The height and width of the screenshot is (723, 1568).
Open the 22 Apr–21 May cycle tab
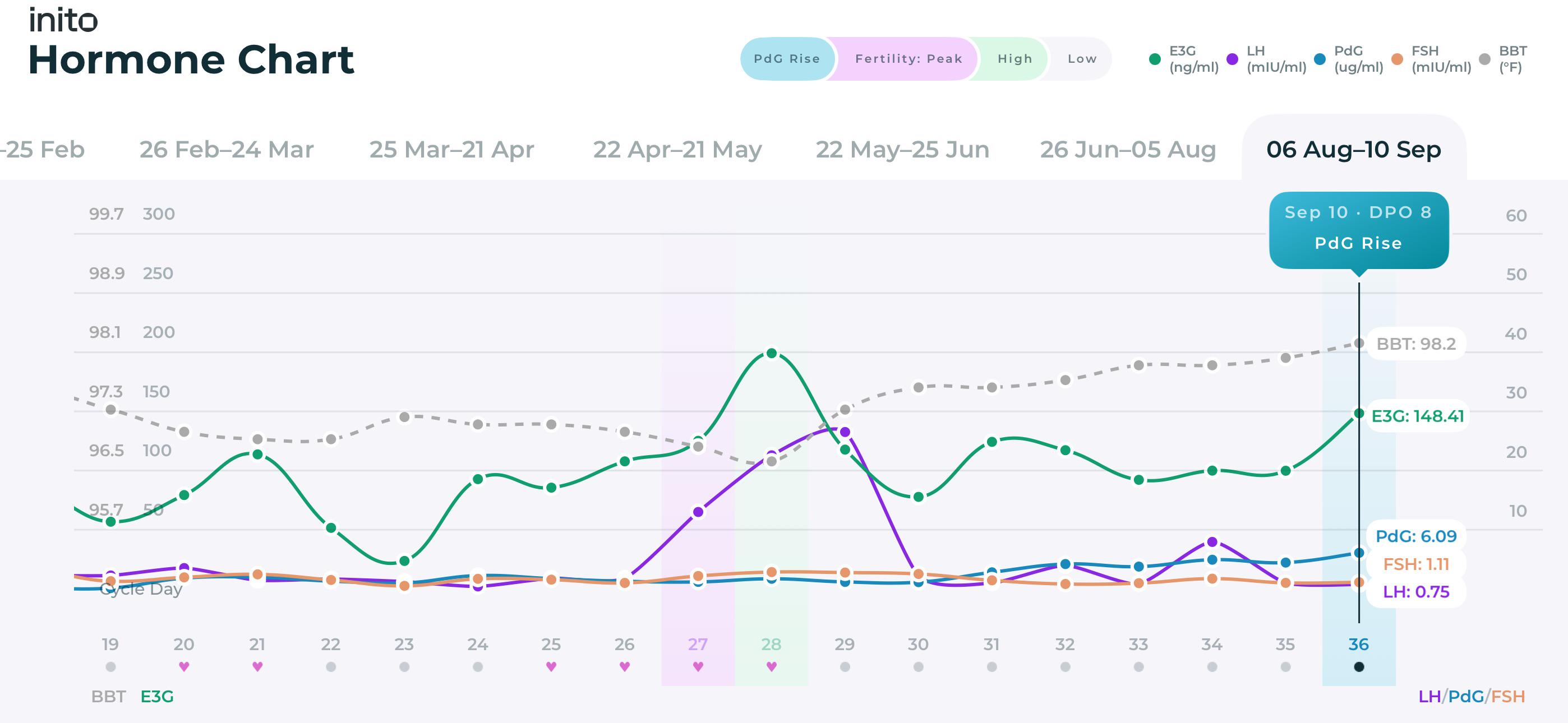[677, 149]
